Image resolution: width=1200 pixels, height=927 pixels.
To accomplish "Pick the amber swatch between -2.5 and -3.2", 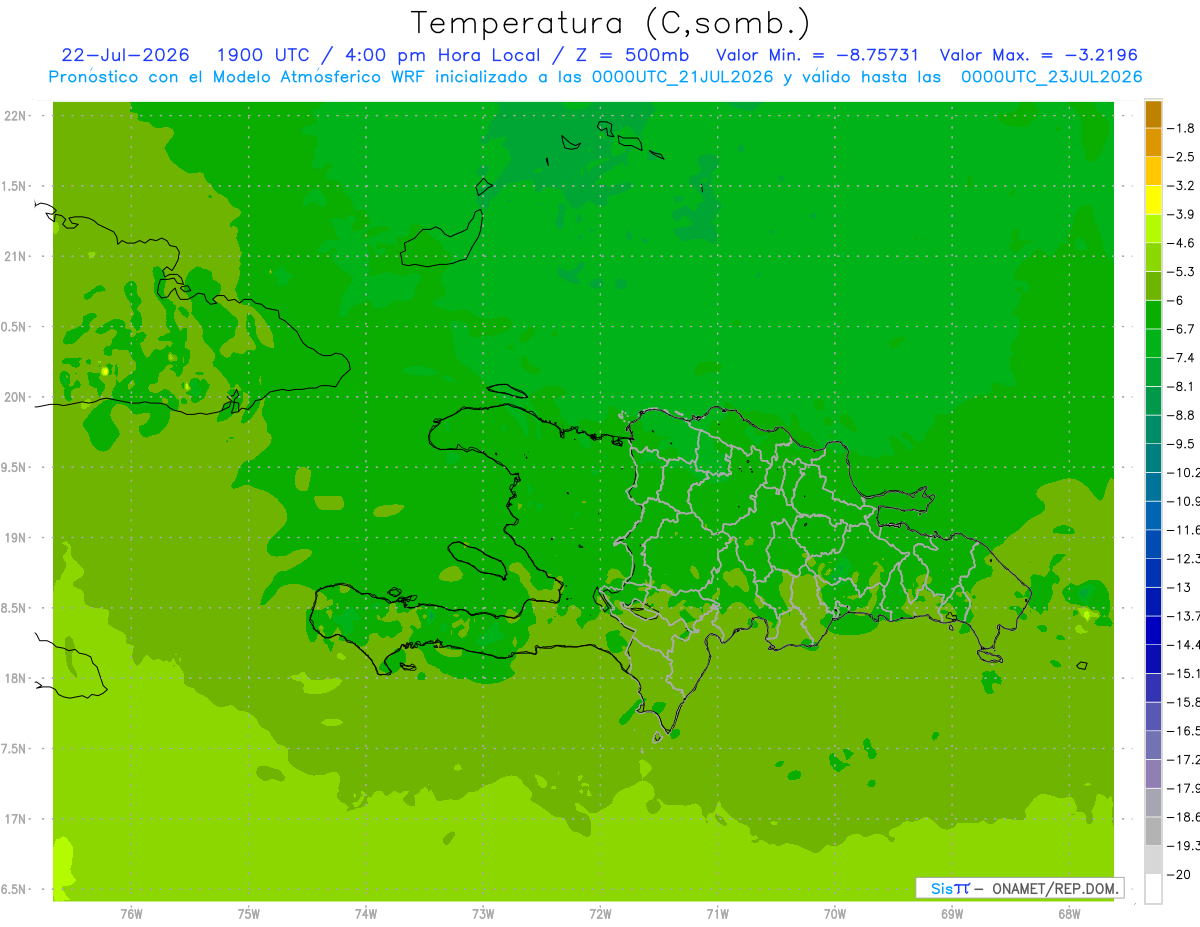I will (1153, 171).
